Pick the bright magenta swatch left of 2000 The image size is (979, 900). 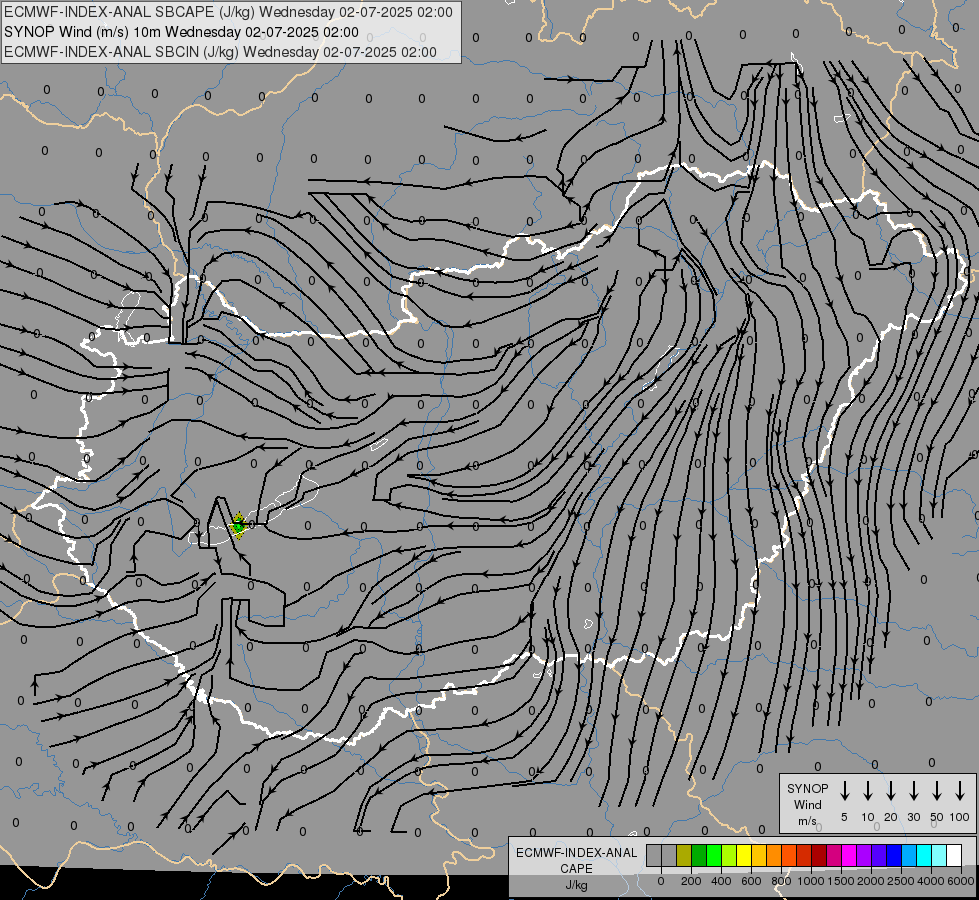(850, 855)
